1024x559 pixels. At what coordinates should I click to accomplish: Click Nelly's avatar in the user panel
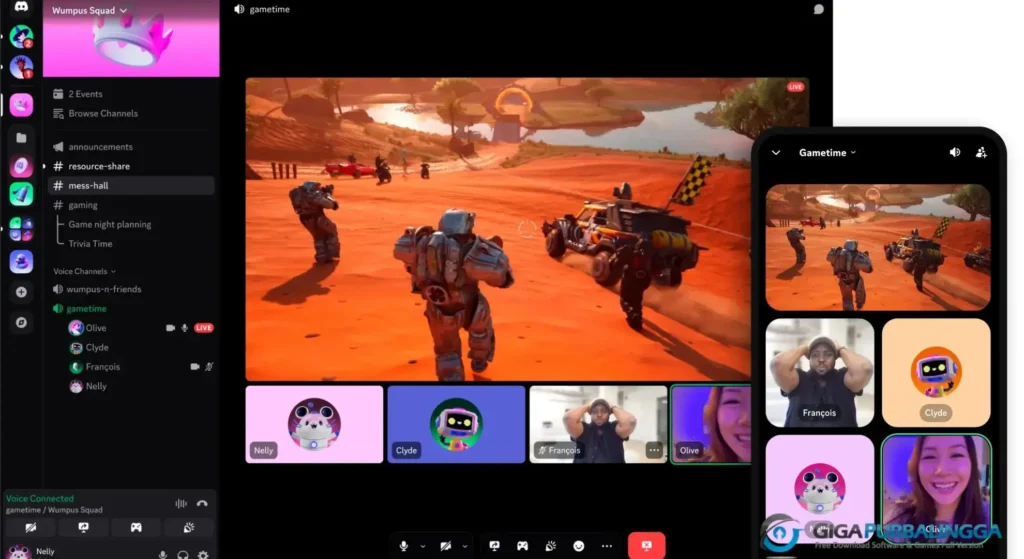[18, 552]
